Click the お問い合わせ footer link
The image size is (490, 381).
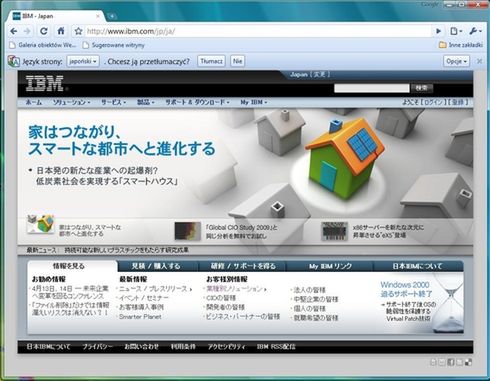(x=142, y=347)
